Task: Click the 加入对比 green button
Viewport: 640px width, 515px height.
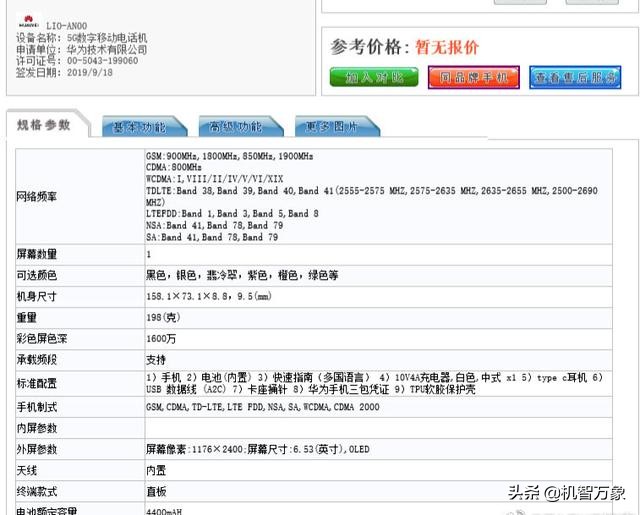Action: pos(374,77)
